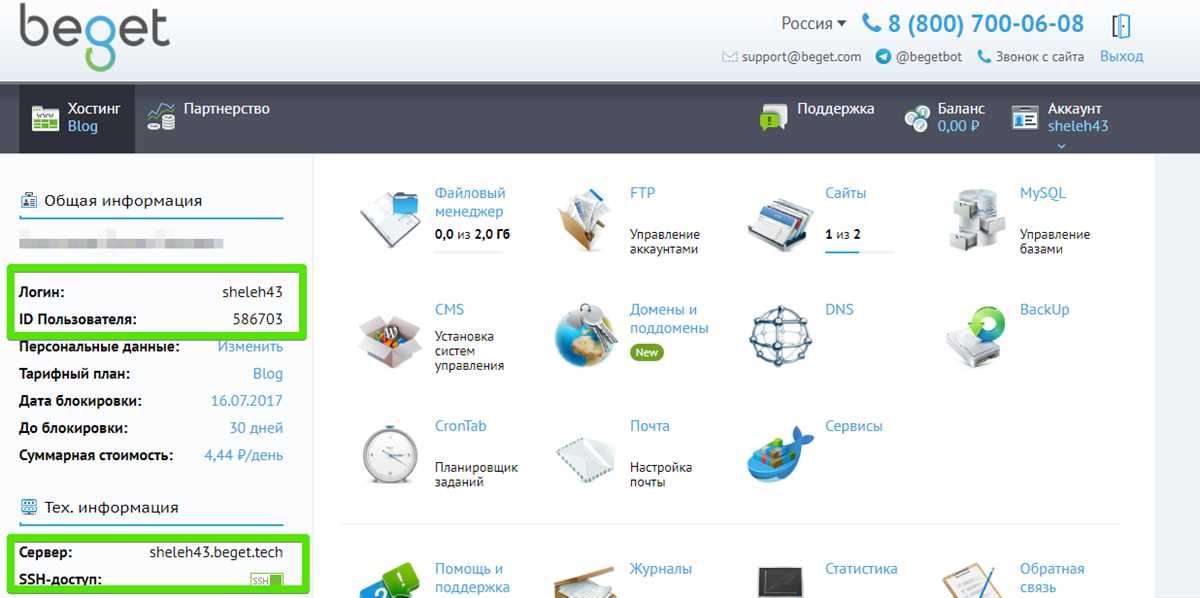Click the Balance coins icon
1200x598 pixels.
click(x=917, y=118)
